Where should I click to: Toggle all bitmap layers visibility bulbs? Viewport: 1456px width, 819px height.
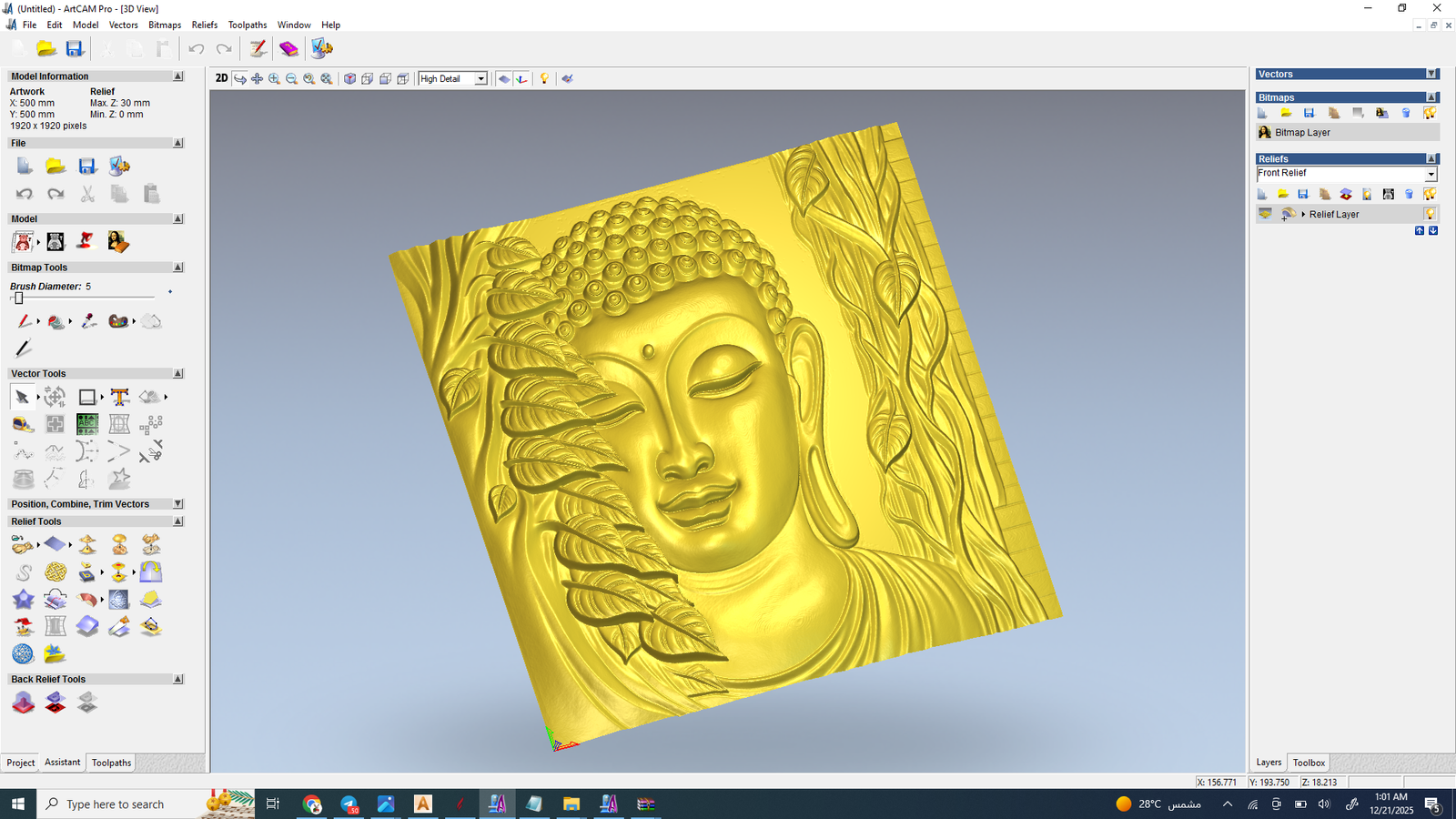pos(1430,113)
